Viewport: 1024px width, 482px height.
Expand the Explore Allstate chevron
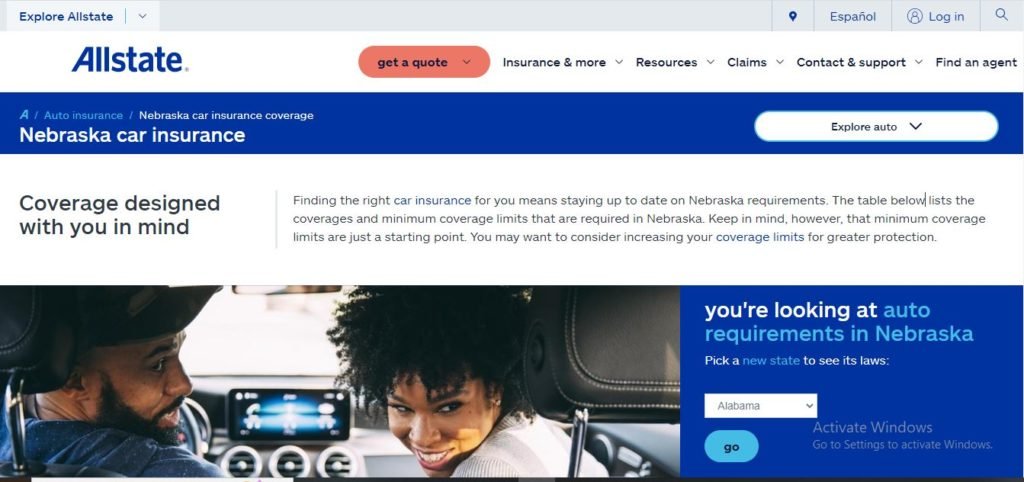[142, 16]
